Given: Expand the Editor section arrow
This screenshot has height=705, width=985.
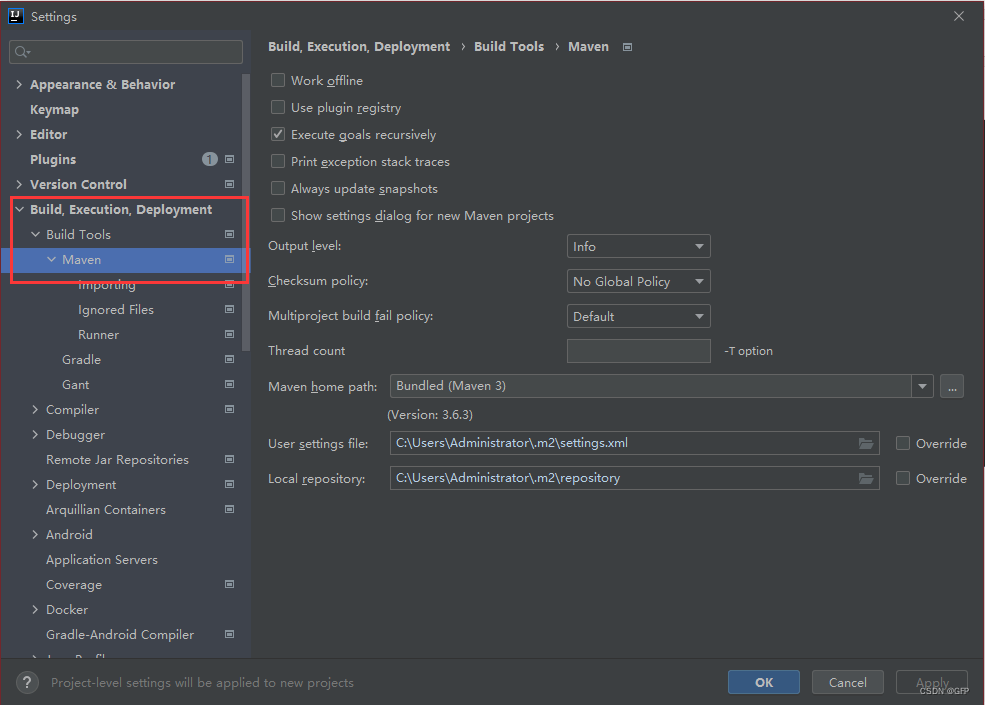Looking at the screenshot, I should (x=19, y=134).
